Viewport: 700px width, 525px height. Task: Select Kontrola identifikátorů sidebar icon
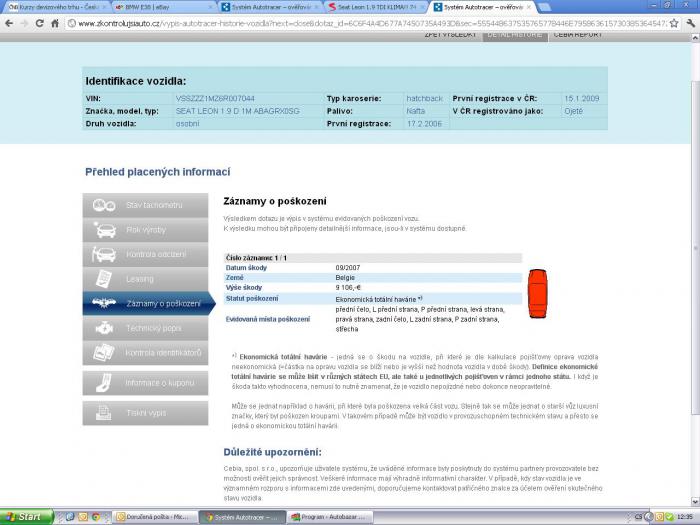pyautogui.click(x=103, y=353)
